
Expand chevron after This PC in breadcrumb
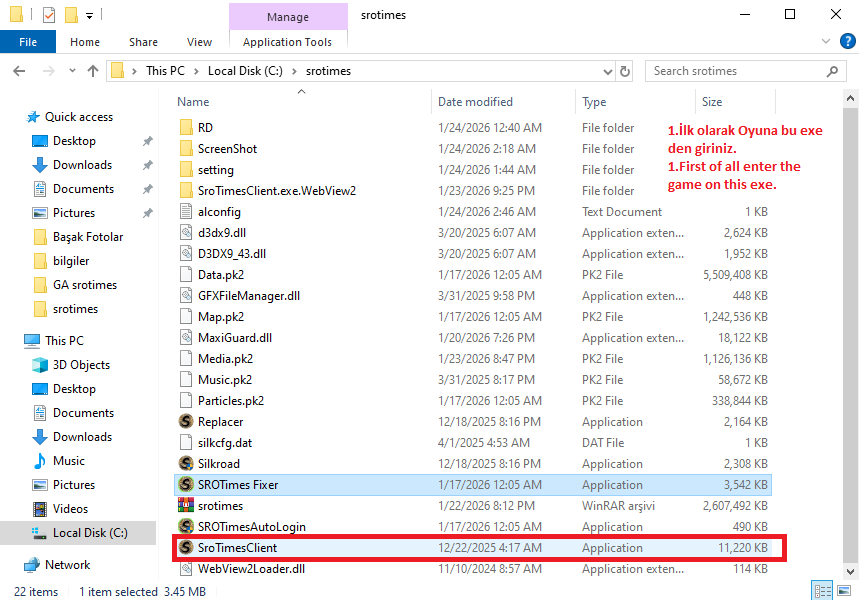196,71
